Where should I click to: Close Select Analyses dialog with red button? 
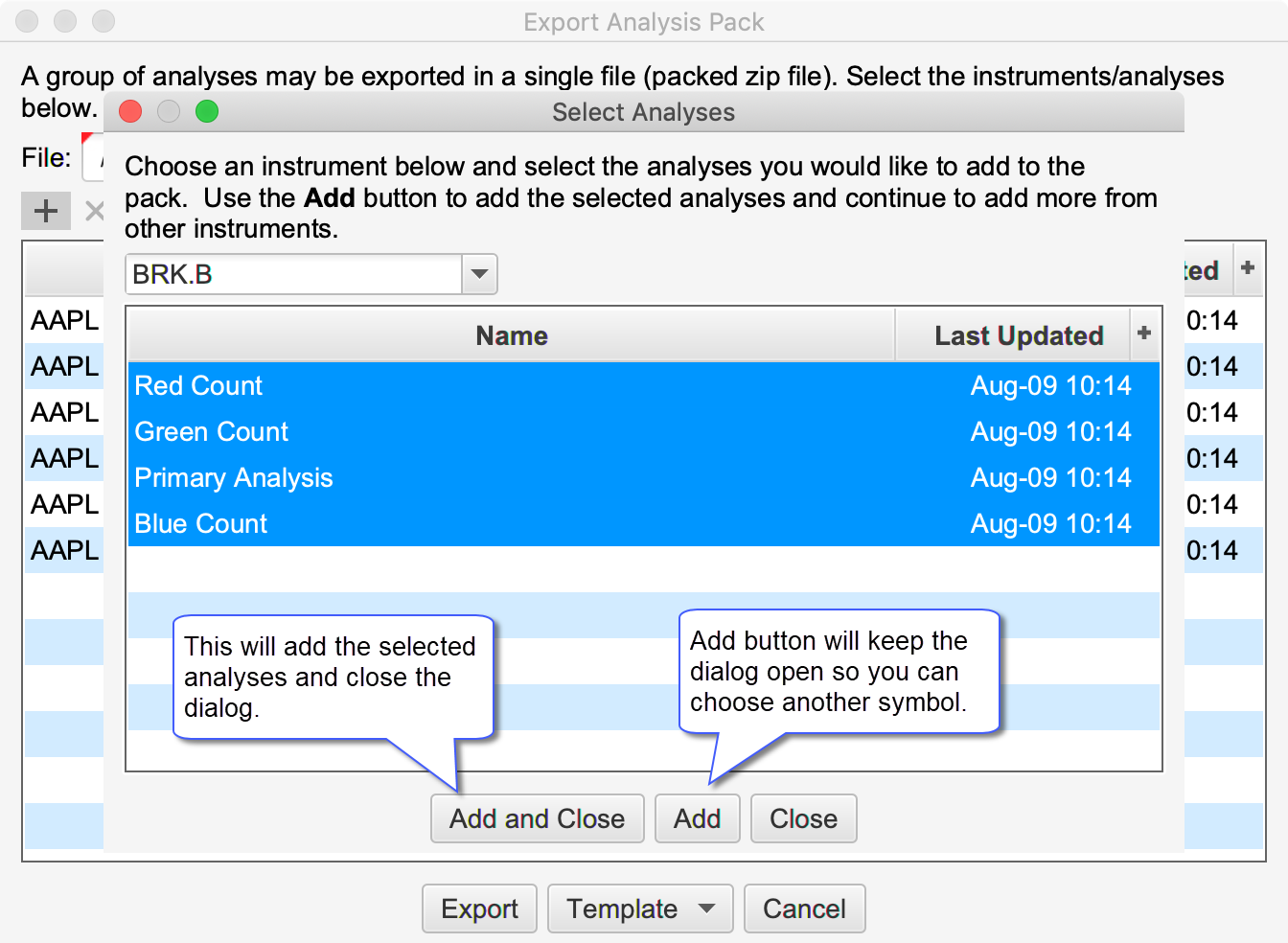(x=130, y=112)
